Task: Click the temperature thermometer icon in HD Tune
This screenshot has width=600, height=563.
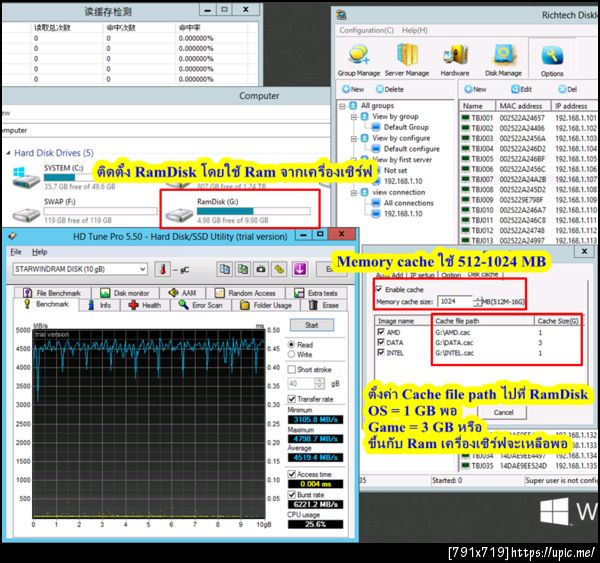Action: tap(163, 269)
